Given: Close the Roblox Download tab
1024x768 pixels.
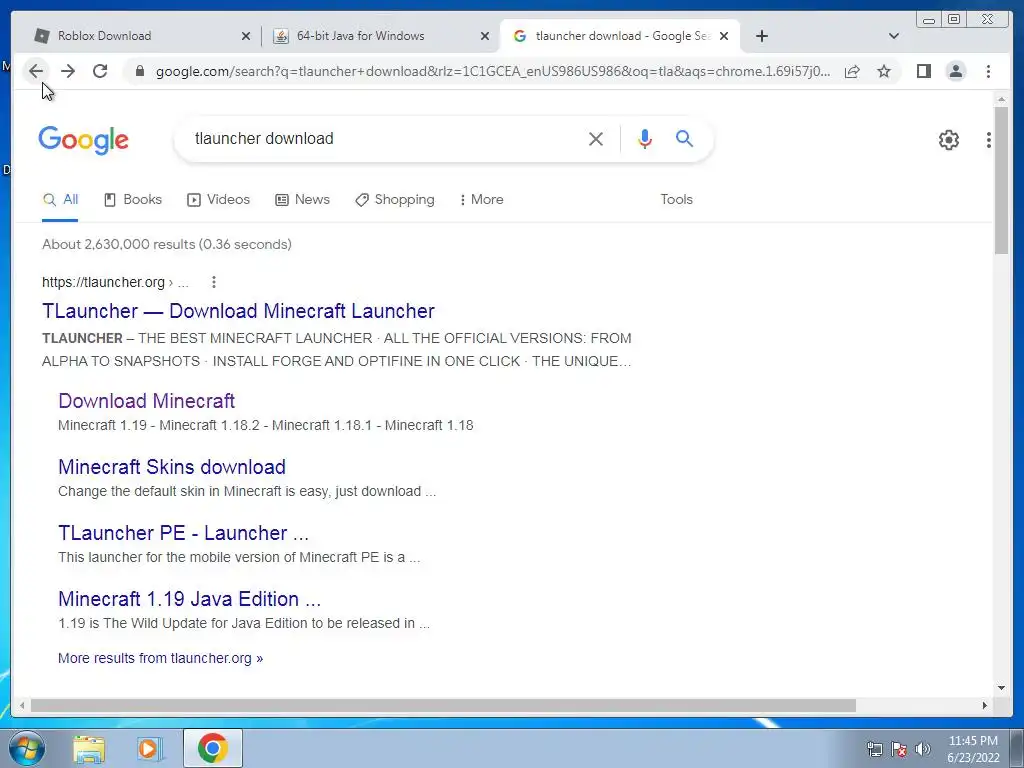Looking at the screenshot, I should (x=246, y=36).
